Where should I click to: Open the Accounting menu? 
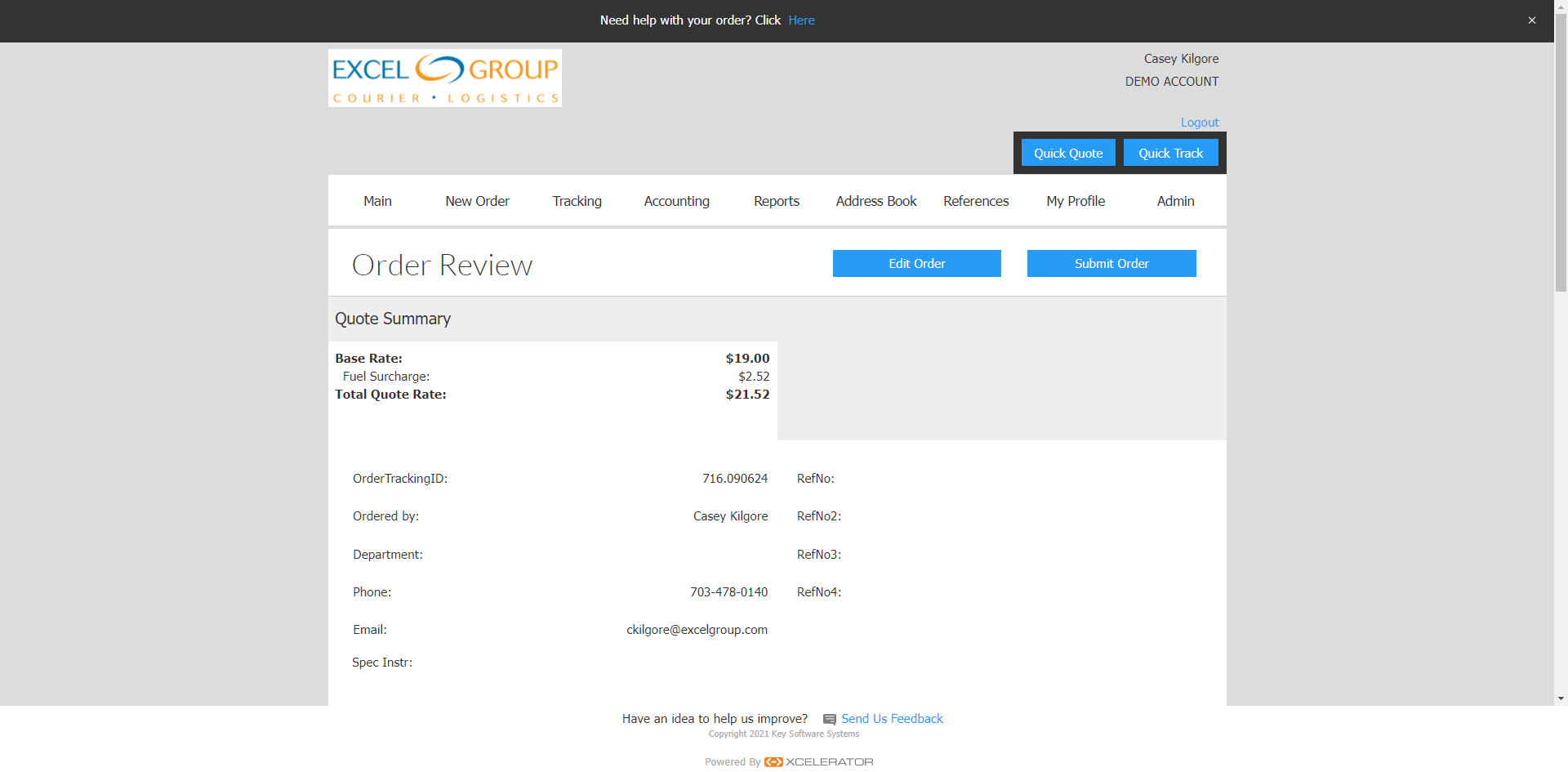click(676, 201)
